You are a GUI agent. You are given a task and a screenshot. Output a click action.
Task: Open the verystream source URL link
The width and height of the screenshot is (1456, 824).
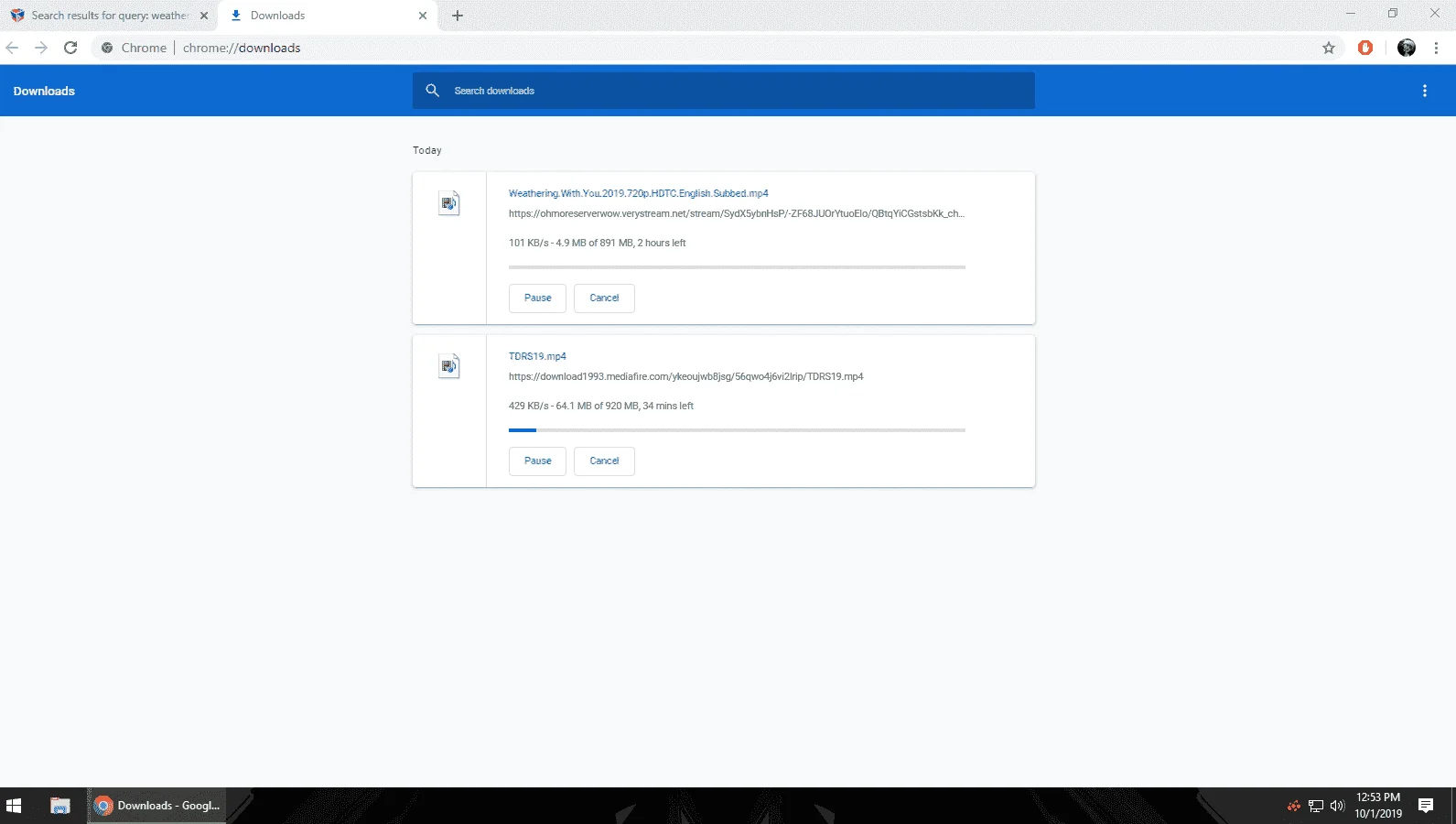coord(737,213)
